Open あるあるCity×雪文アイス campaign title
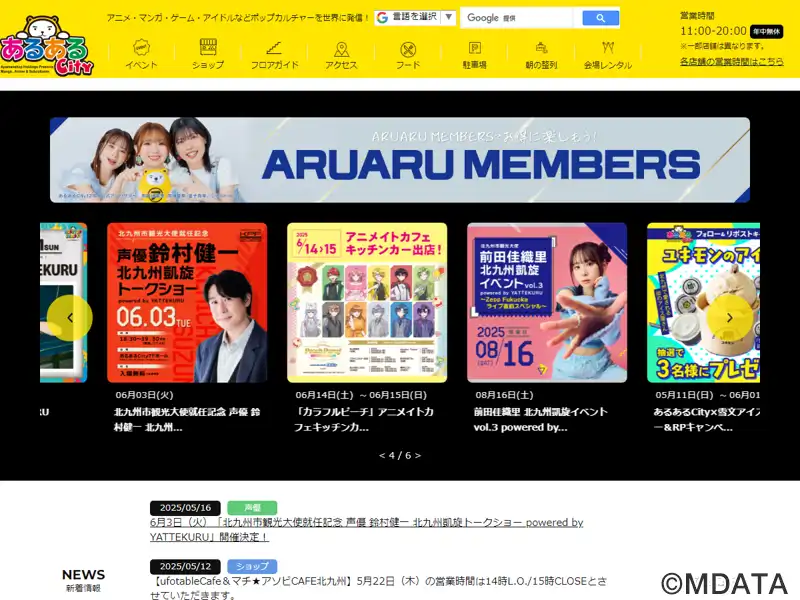 pyautogui.click(x=706, y=419)
